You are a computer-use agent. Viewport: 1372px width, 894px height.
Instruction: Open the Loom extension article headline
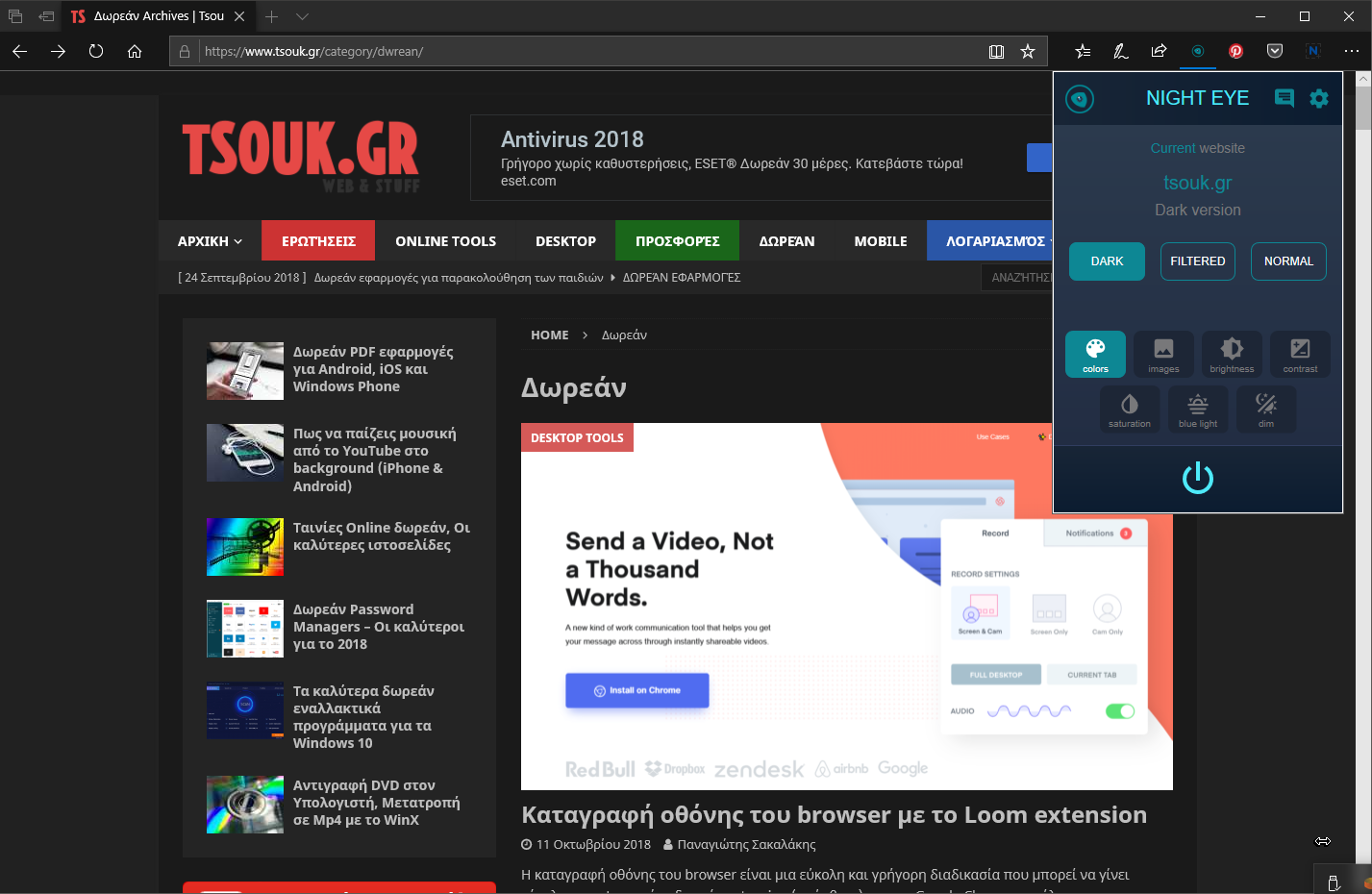point(834,815)
